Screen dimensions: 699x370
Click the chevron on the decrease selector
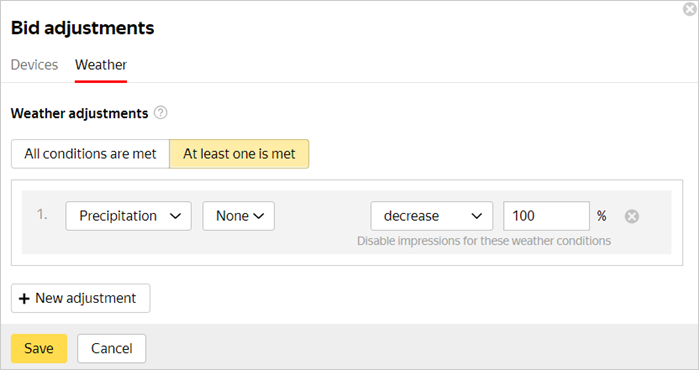[477, 216]
